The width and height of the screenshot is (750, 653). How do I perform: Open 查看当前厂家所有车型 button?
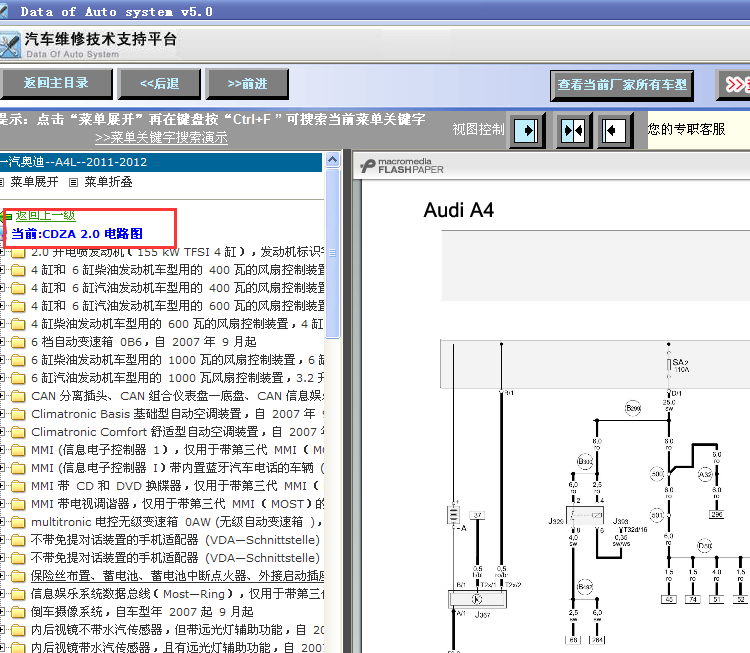point(622,85)
